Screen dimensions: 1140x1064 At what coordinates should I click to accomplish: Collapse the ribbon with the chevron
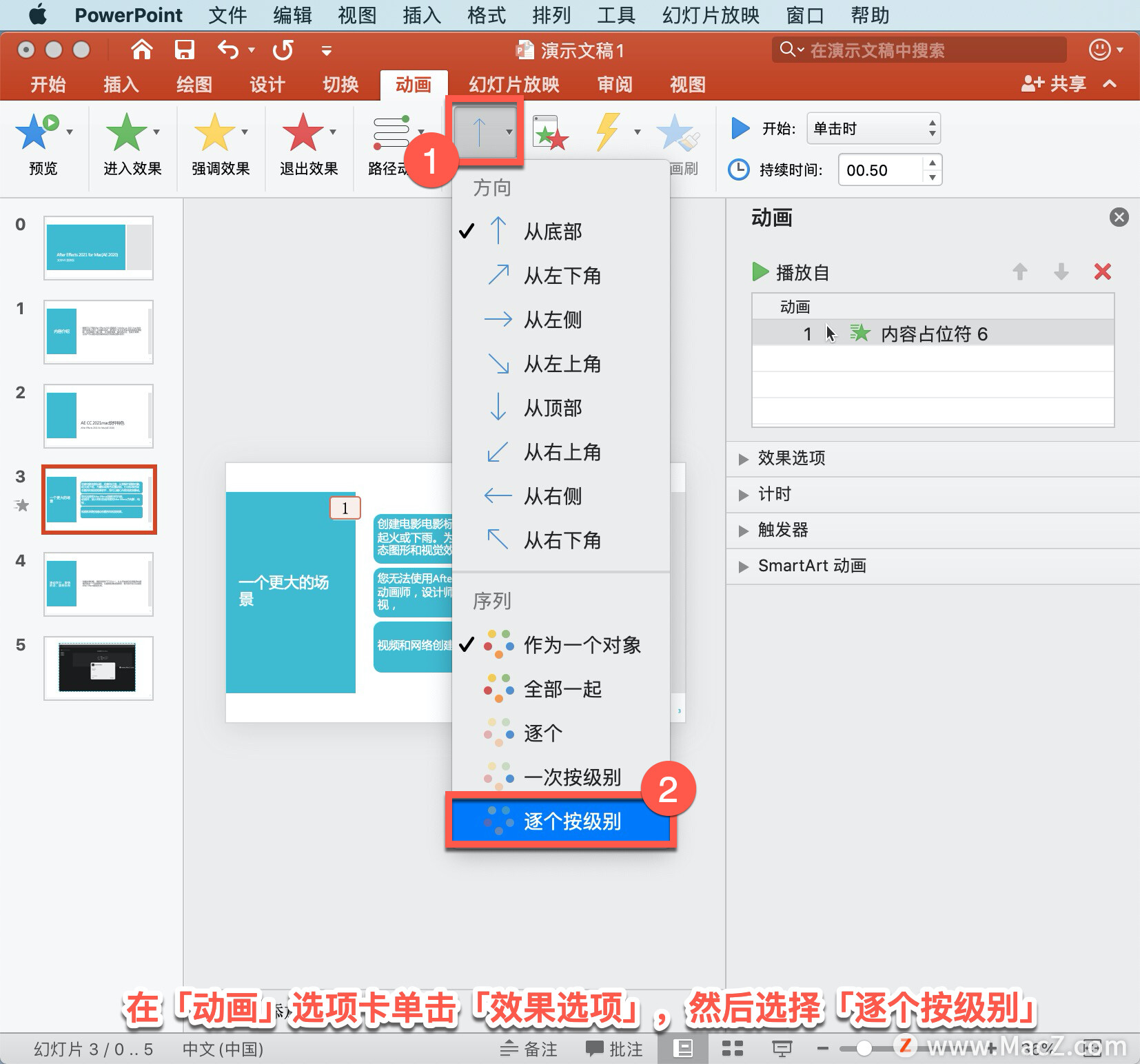[x=1110, y=84]
